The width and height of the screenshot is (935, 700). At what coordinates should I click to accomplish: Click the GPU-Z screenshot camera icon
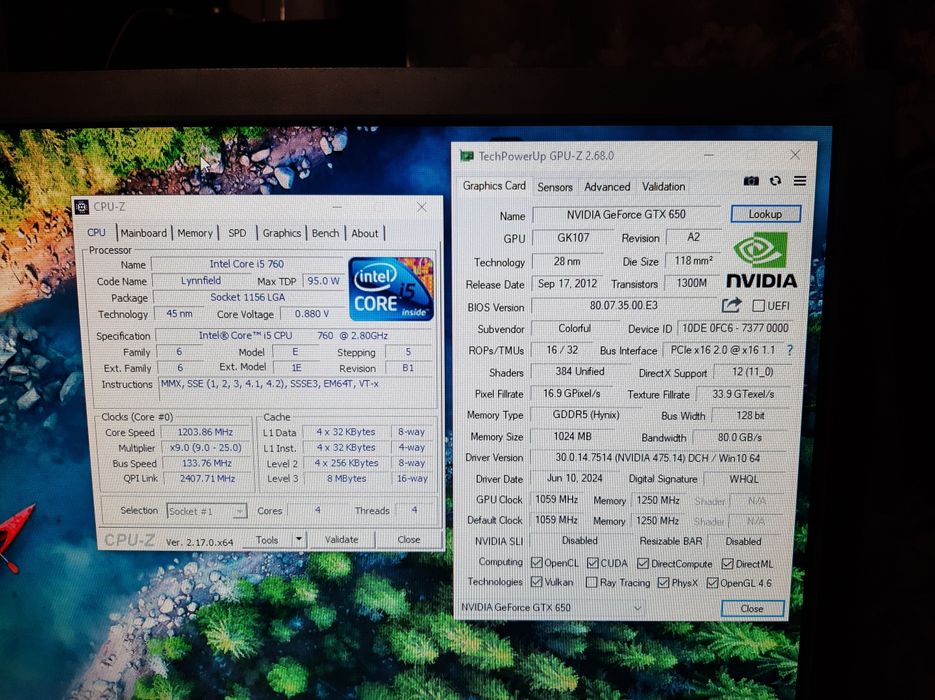[x=751, y=181]
